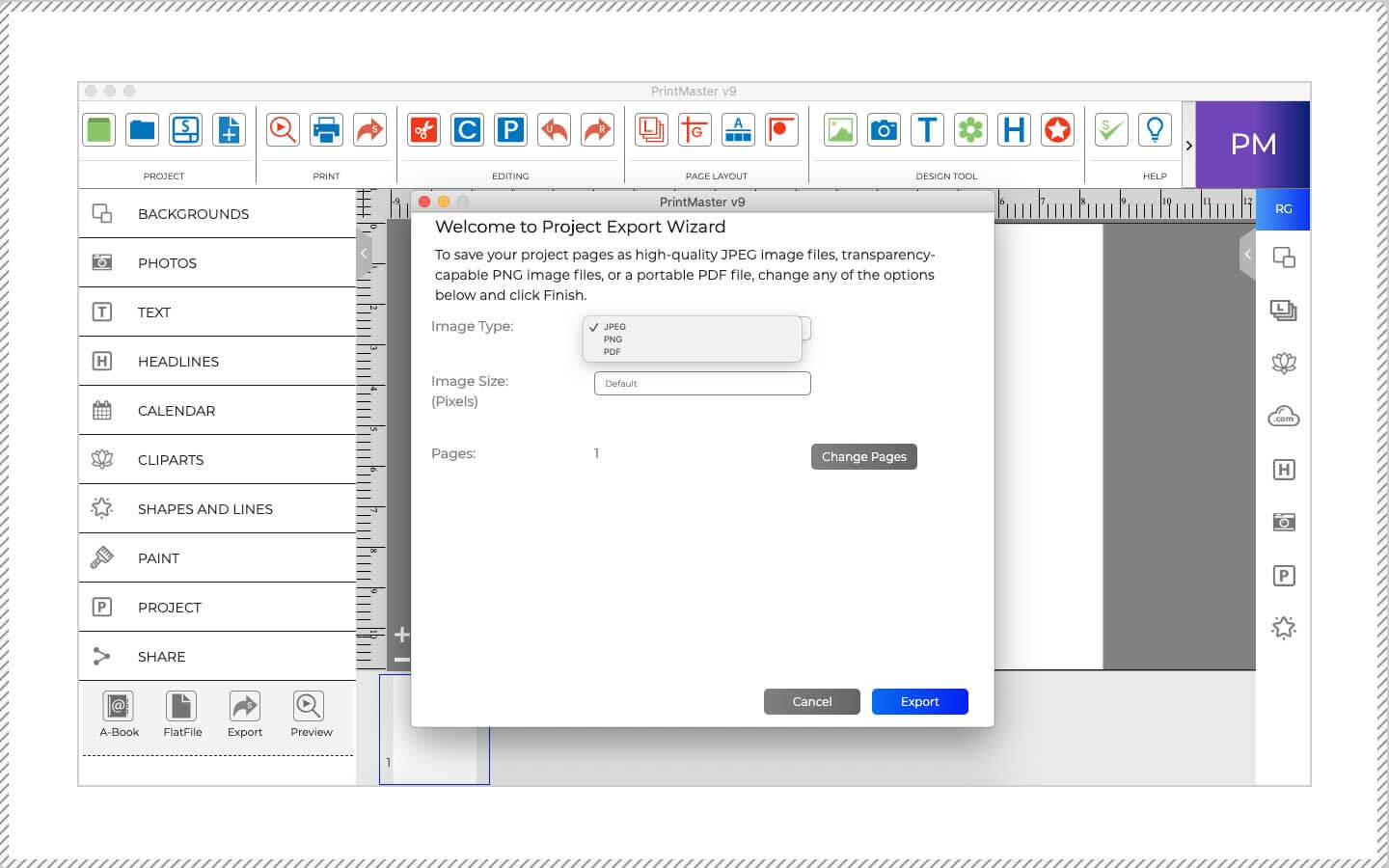
Task: Click the green flower clipart icon
Action: point(970,129)
